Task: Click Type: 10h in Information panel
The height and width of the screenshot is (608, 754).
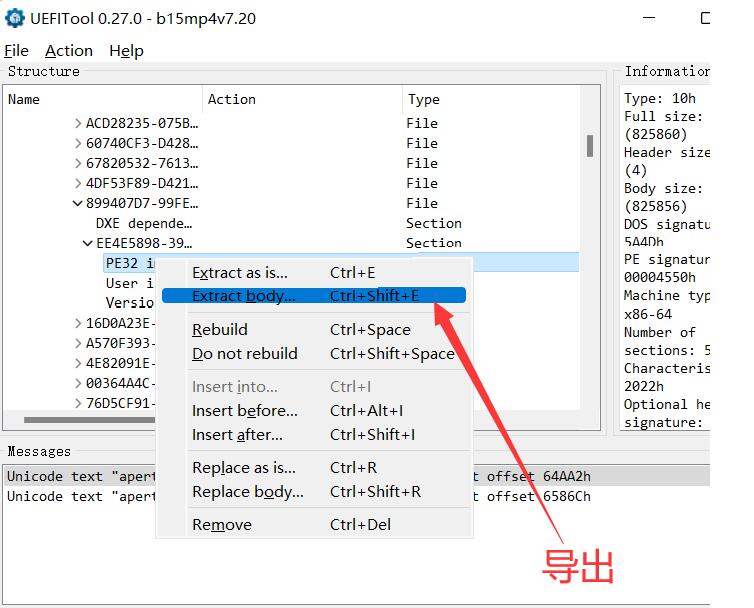Action: coord(660,98)
